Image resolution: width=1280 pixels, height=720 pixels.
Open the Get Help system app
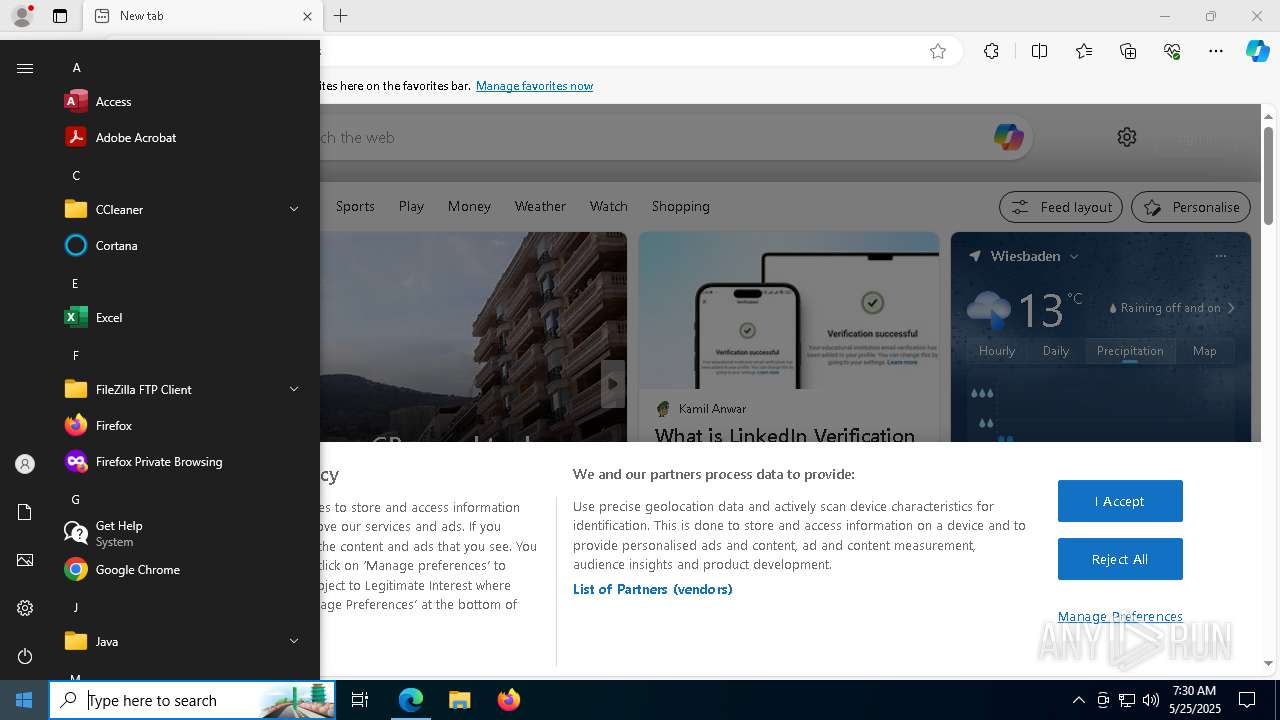tap(185, 534)
